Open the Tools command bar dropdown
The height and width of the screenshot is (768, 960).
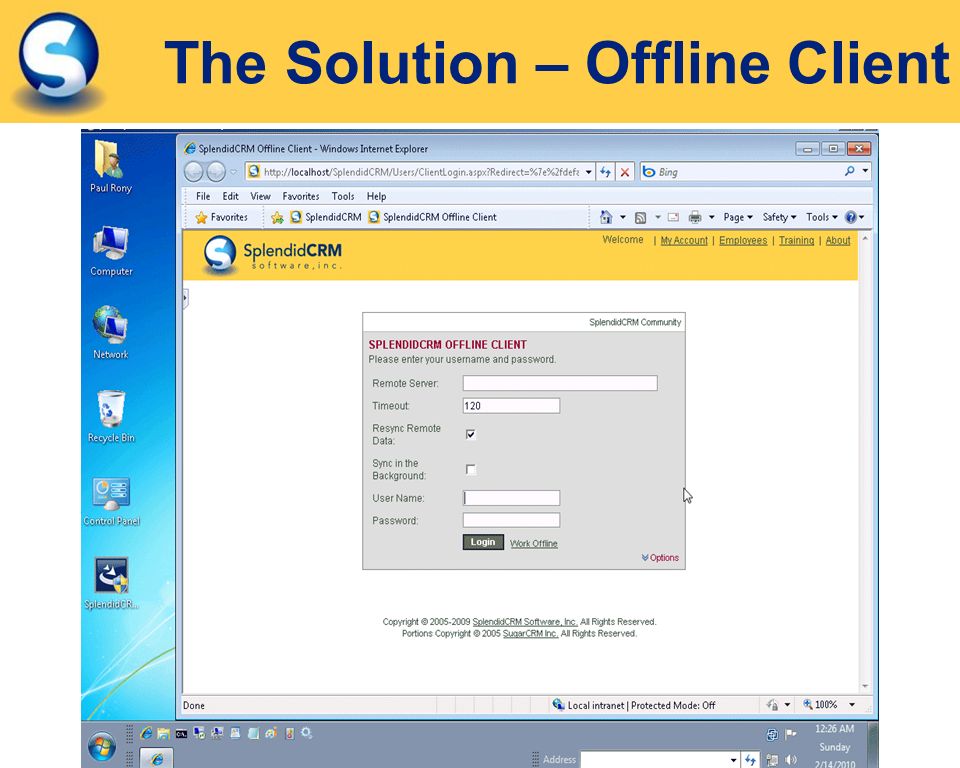point(822,217)
